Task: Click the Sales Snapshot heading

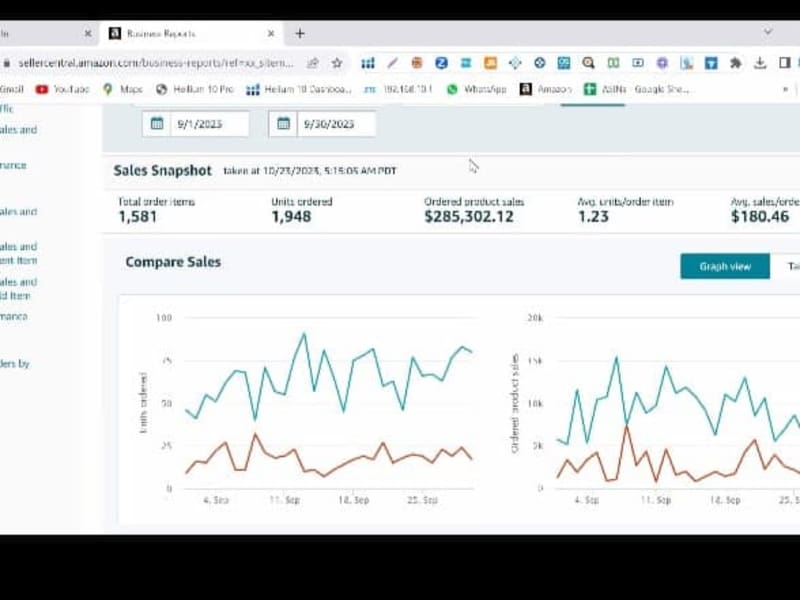Action: pos(162,170)
